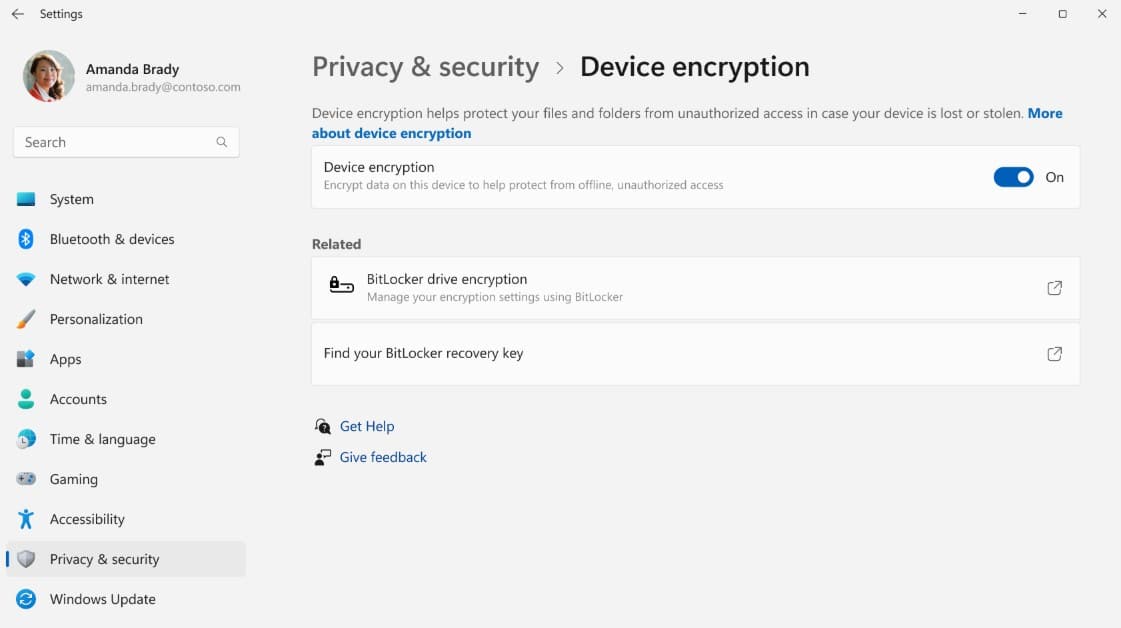Minimize the Settings window
The image size is (1121, 628).
(x=1022, y=14)
